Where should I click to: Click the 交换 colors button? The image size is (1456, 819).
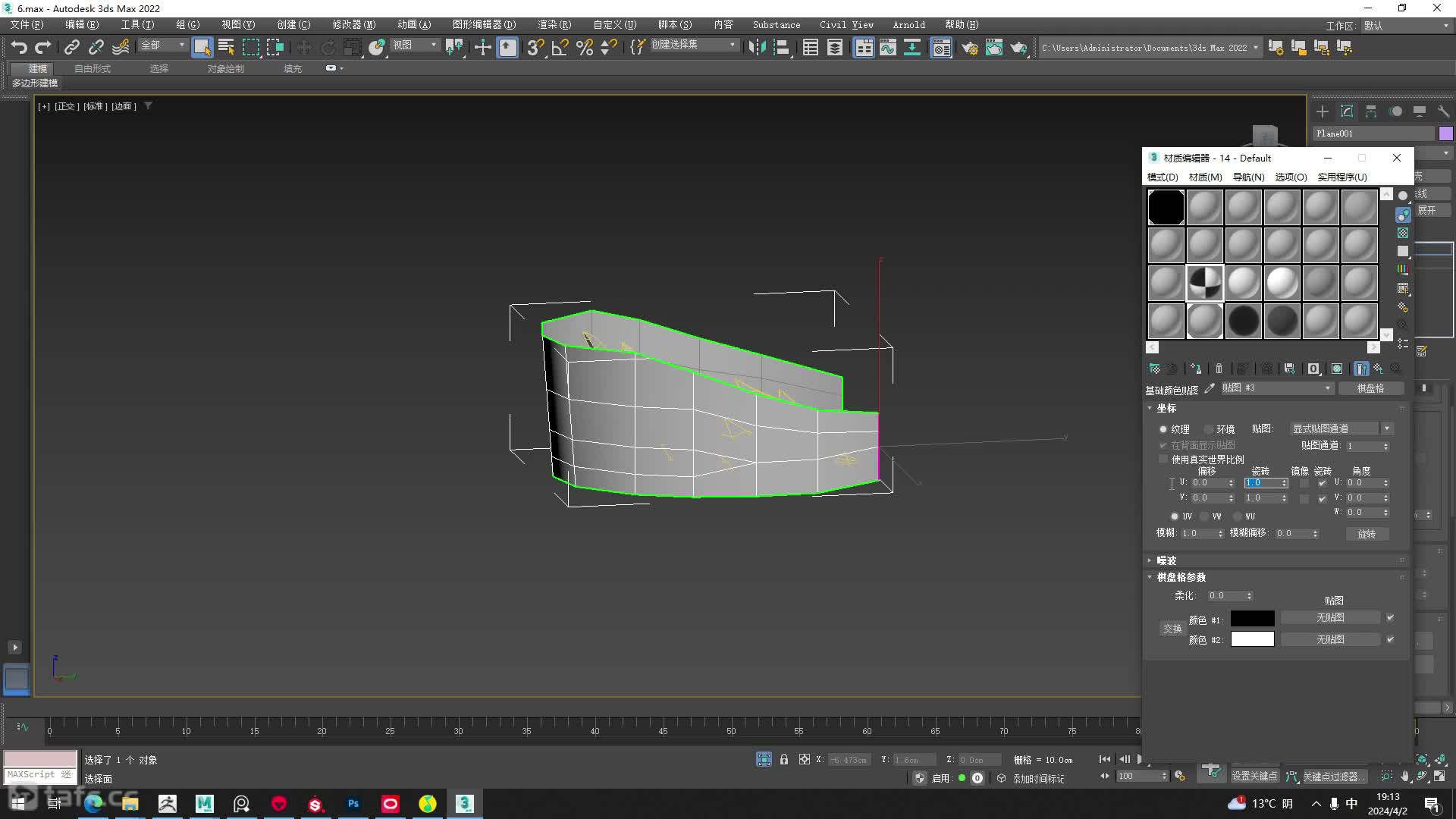[x=1172, y=629]
